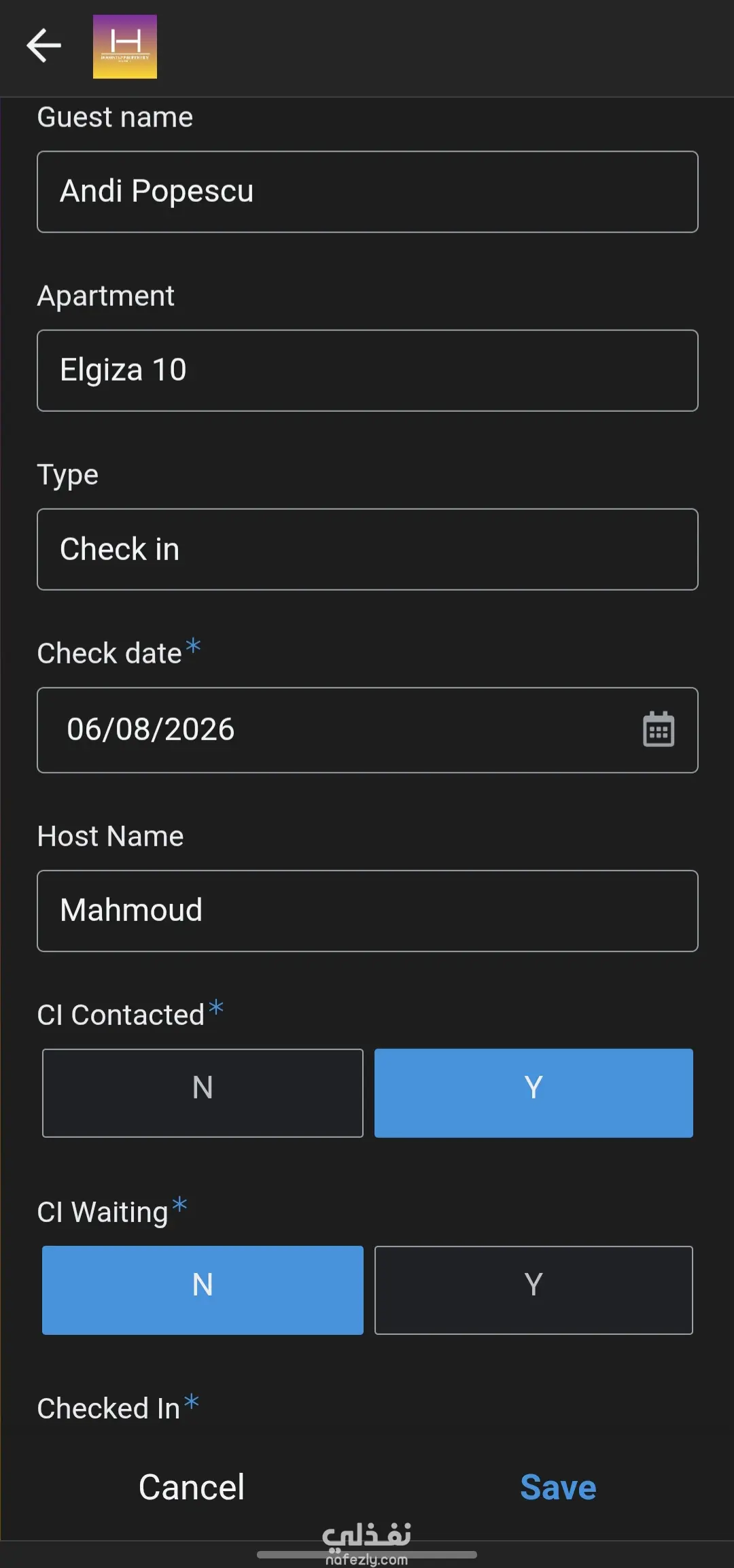Tap the CI Contacted label
The width and height of the screenshot is (734, 1568).
[121, 1015]
